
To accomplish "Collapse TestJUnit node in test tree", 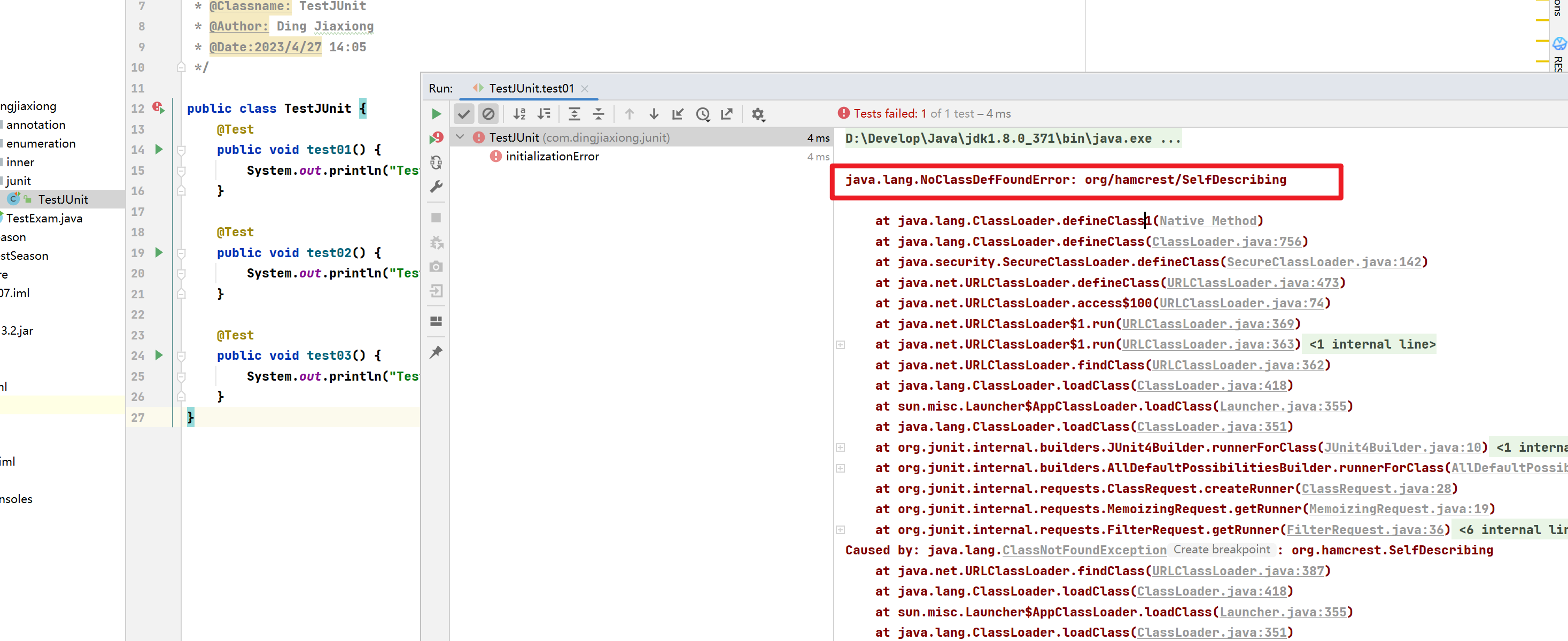I will pyautogui.click(x=460, y=137).
